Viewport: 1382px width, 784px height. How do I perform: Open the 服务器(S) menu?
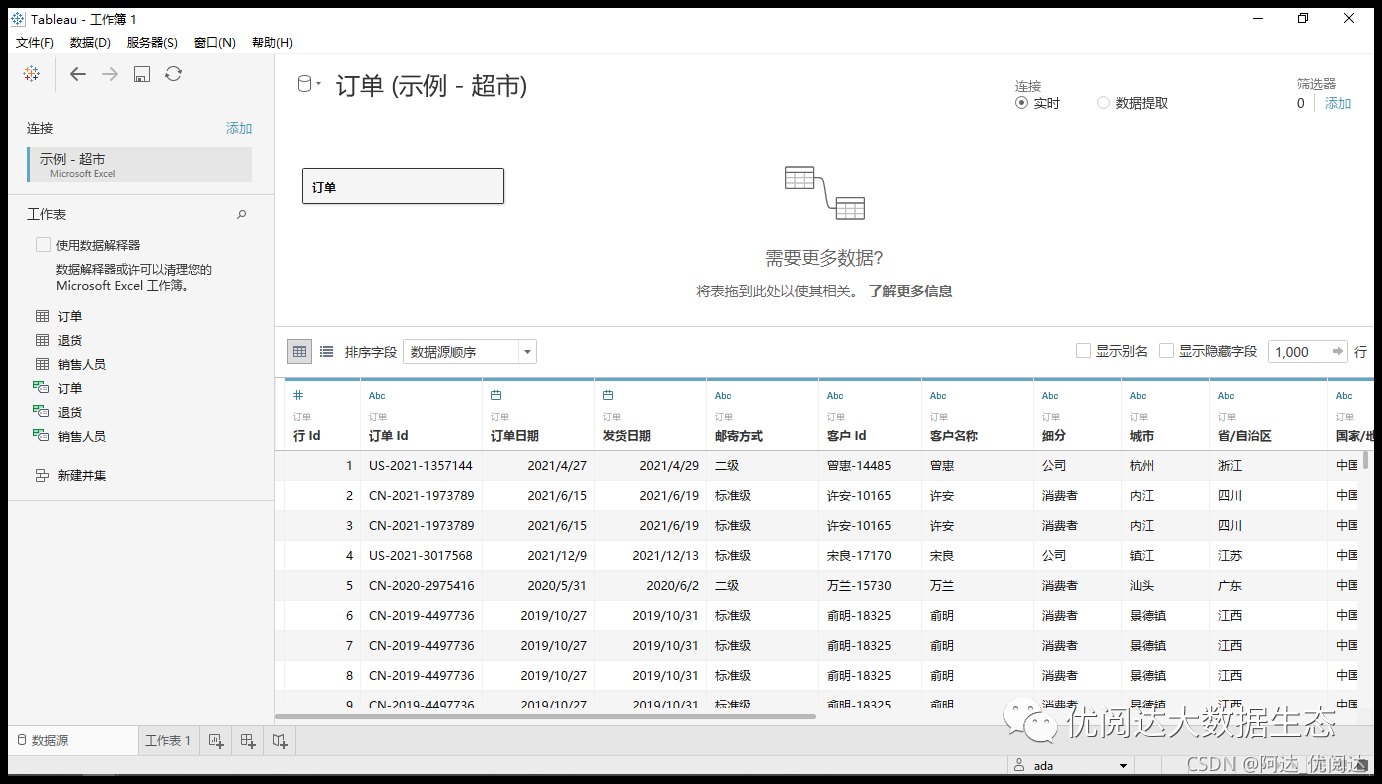(152, 42)
